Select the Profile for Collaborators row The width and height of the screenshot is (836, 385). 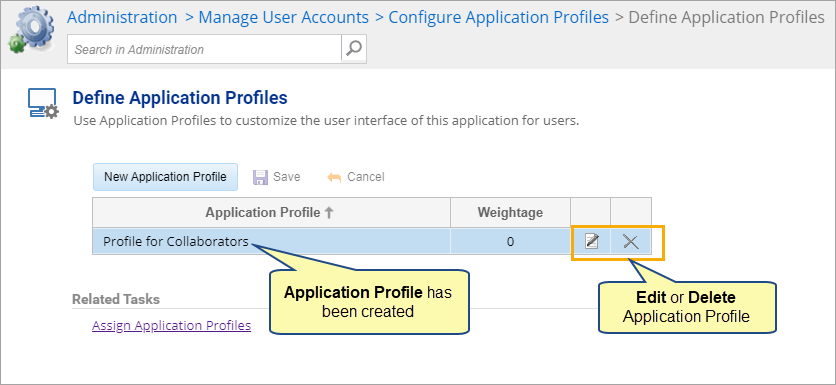tap(372, 242)
